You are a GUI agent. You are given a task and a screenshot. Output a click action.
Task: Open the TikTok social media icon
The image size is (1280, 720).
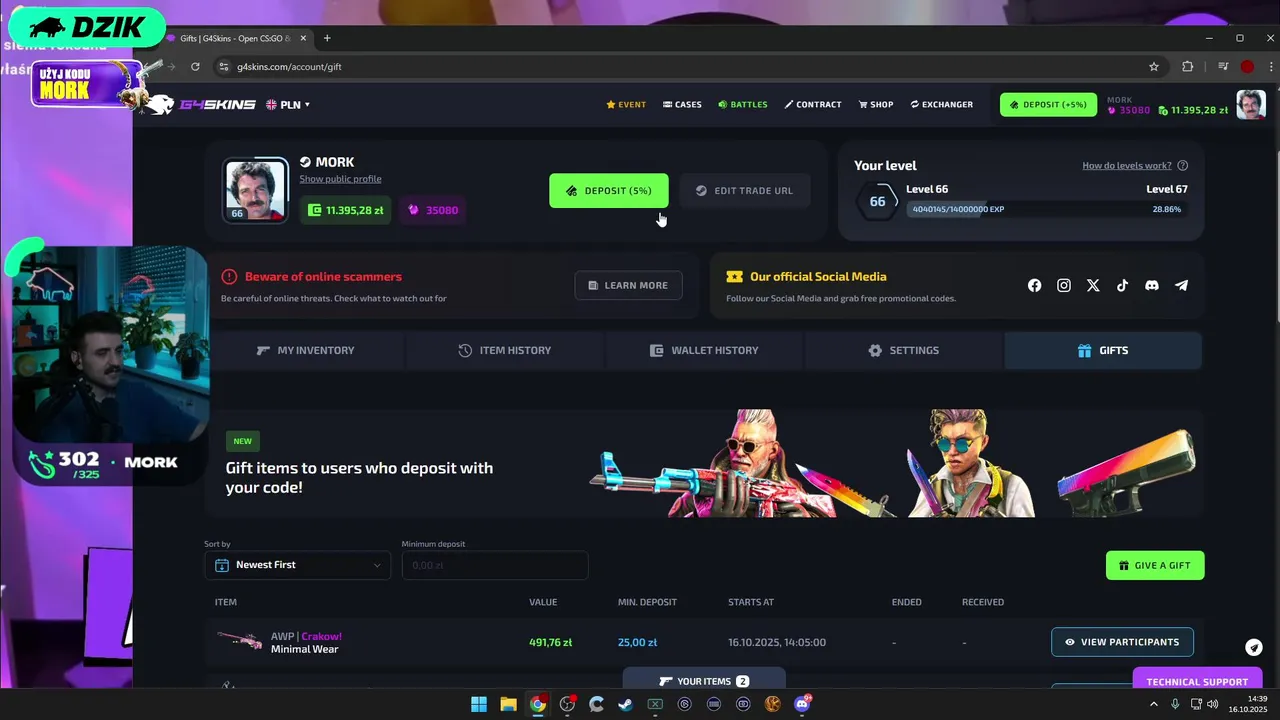[1122, 285]
